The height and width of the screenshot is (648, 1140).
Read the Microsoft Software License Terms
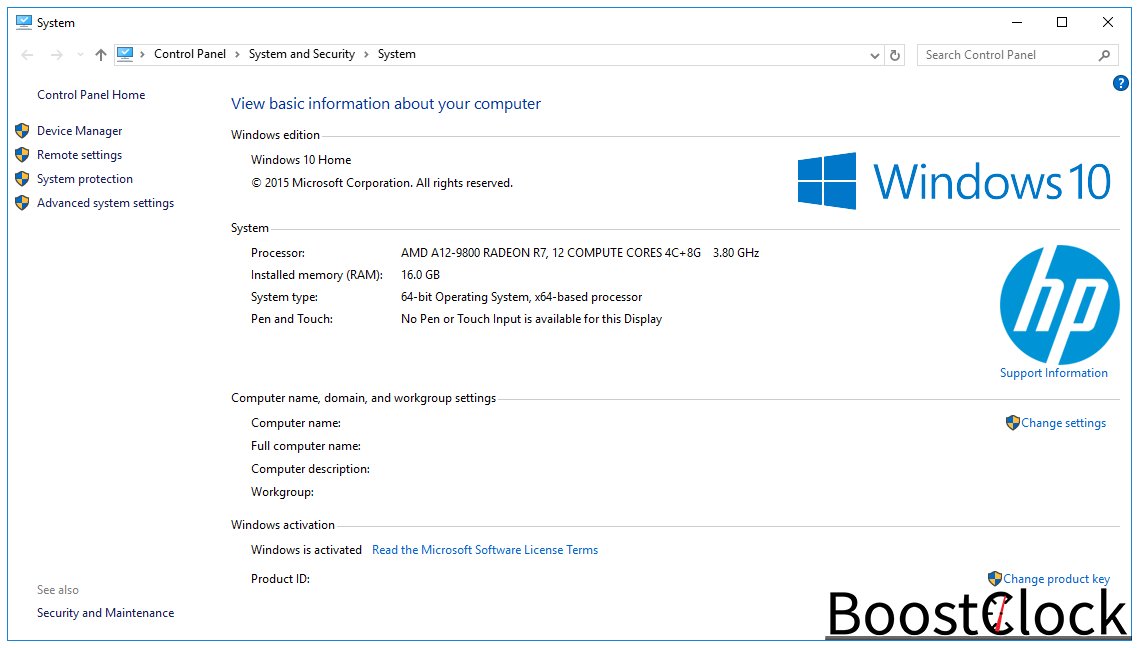tap(485, 550)
